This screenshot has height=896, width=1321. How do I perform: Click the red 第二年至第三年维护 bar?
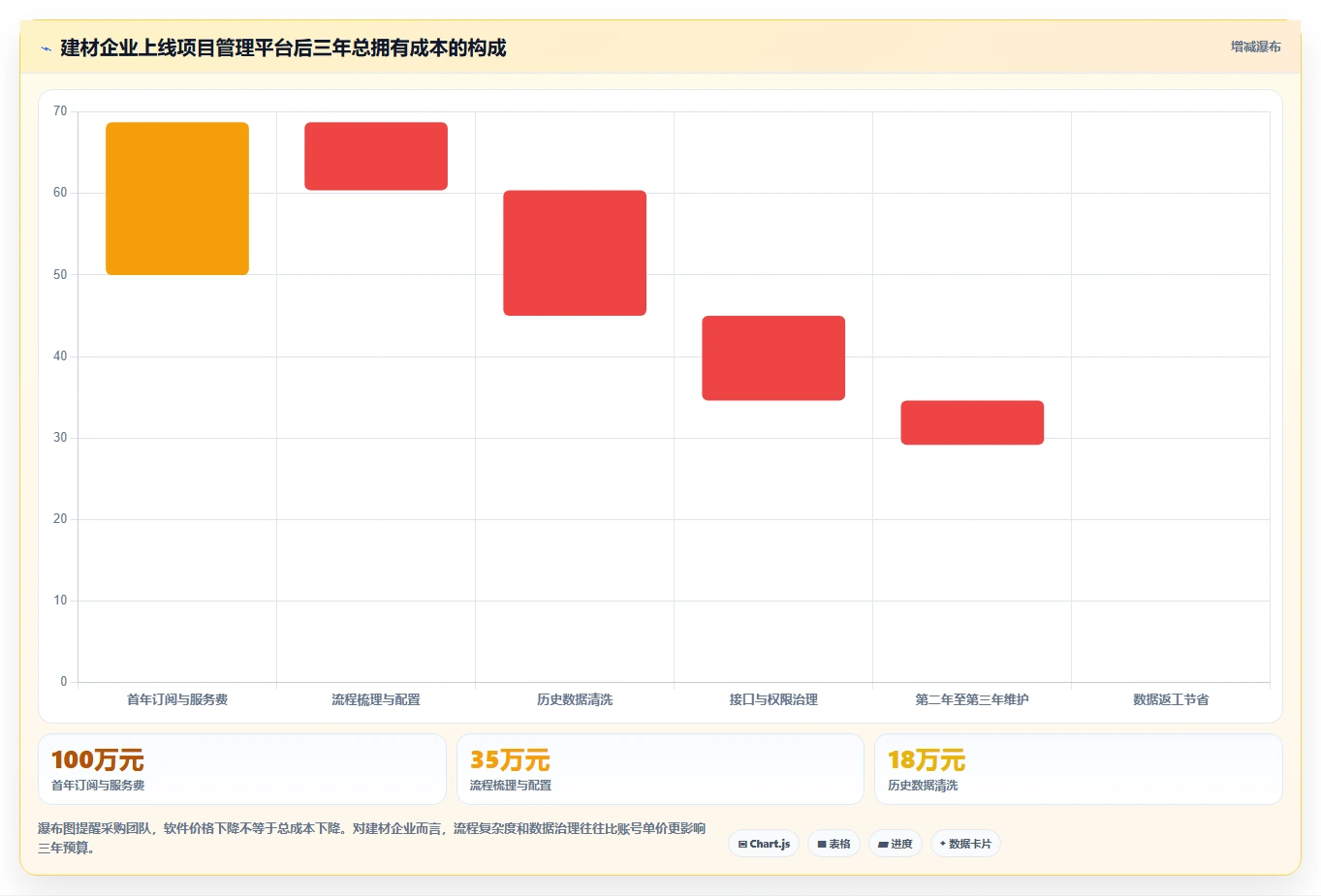(972, 422)
